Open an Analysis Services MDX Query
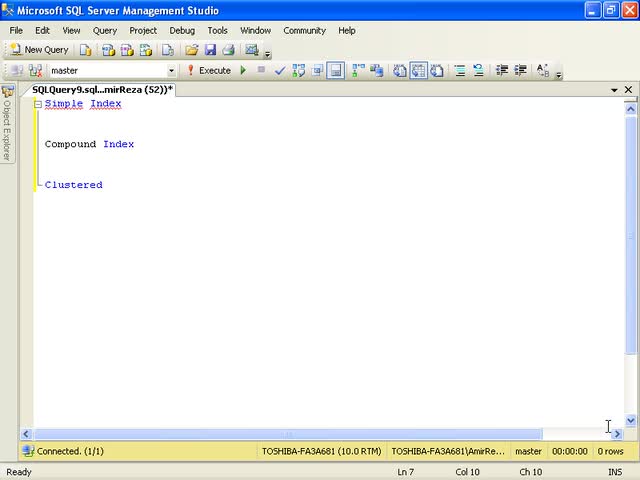Image resolution: width=640 pixels, height=480 pixels. 108,50
